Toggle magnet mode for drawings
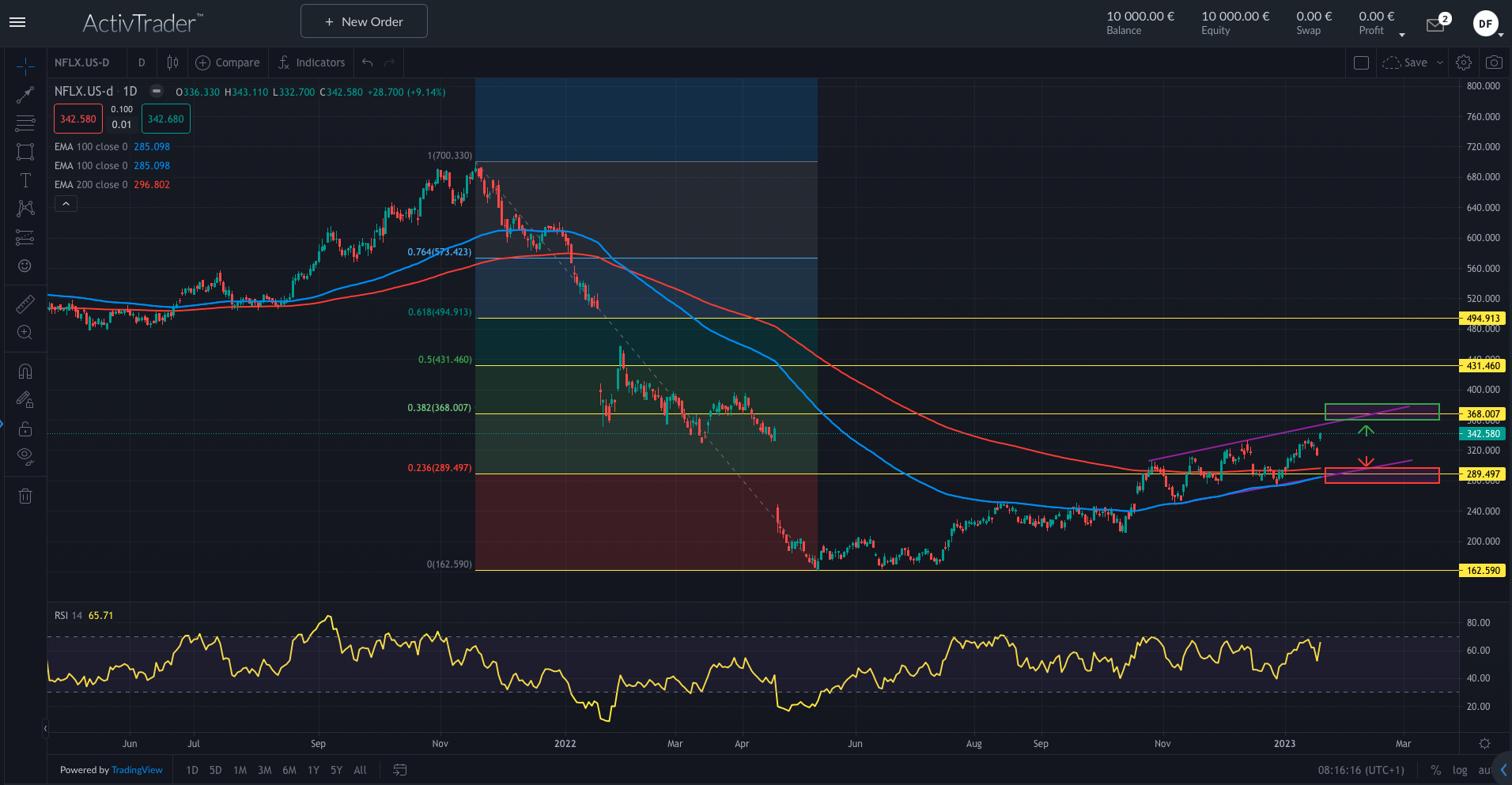 coord(25,371)
